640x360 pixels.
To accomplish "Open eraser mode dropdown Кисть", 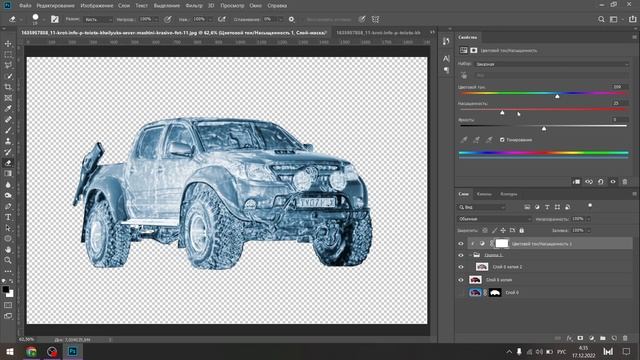I will click(98, 19).
